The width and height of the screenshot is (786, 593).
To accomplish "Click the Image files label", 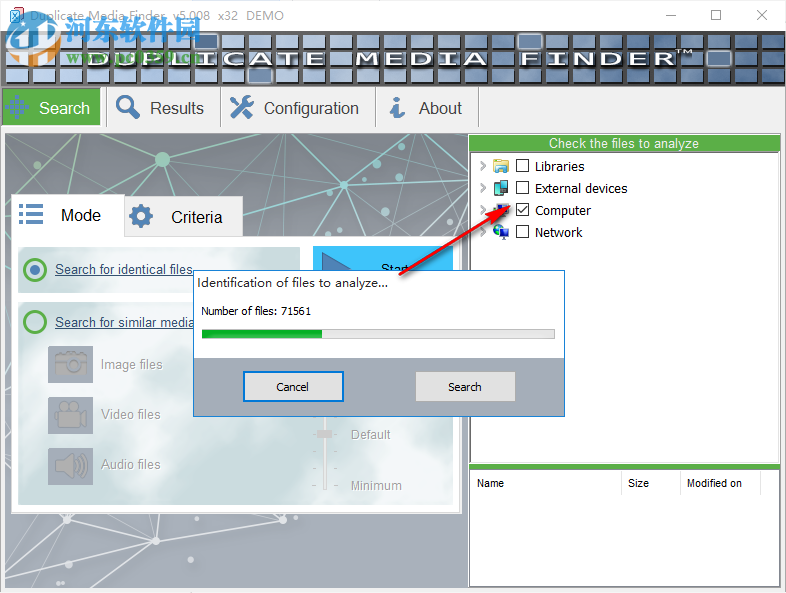I will (x=131, y=364).
